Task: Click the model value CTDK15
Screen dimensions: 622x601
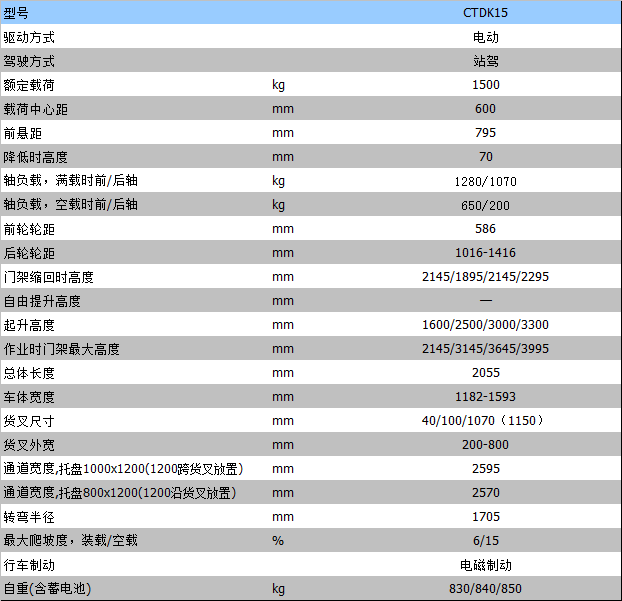Action: pyautogui.click(x=485, y=13)
